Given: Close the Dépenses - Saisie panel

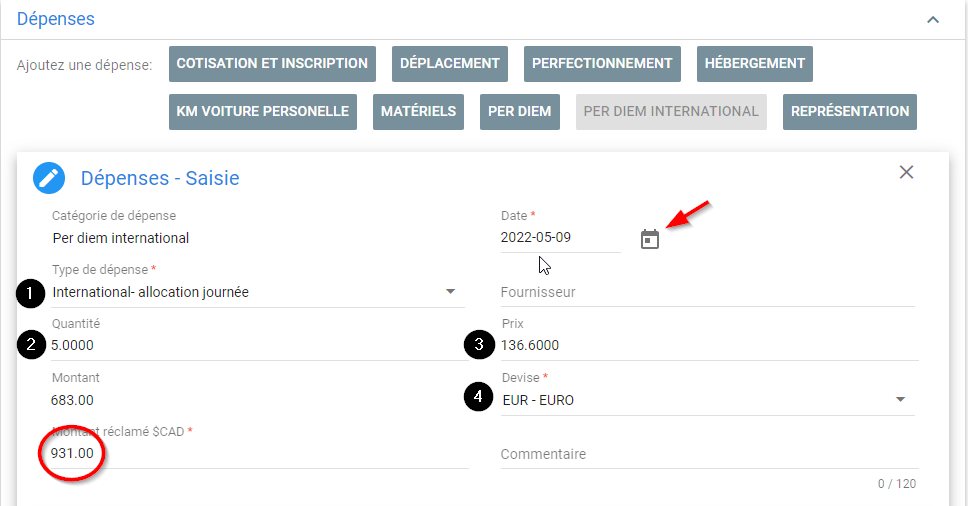Looking at the screenshot, I should [906, 172].
